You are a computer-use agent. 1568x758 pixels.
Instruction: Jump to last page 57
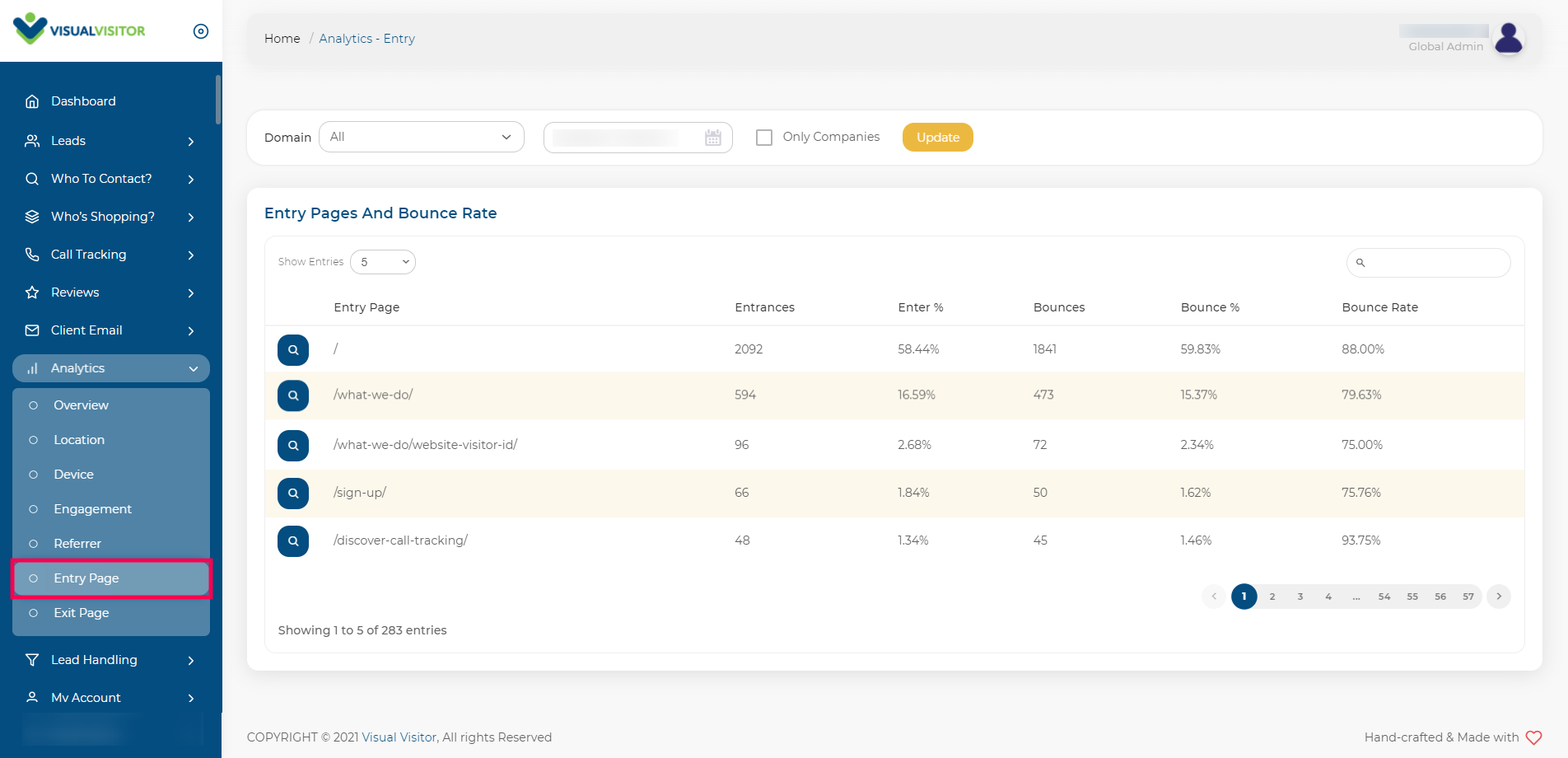[x=1468, y=597]
